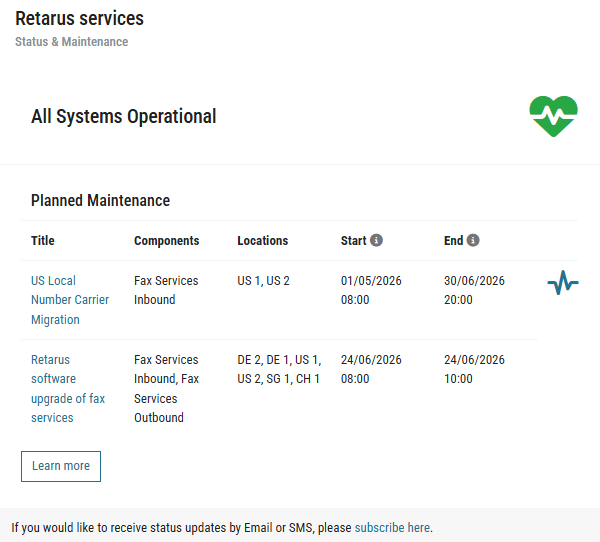Click the Start column header text

pyautogui.click(x=354, y=240)
